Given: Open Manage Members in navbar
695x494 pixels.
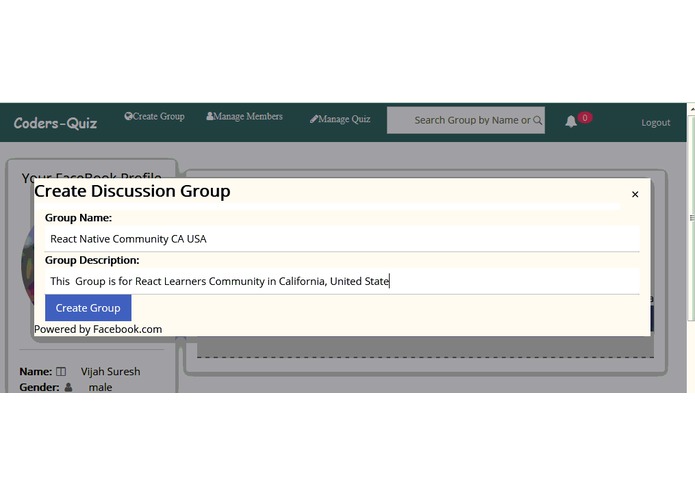Looking at the screenshot, I should [x=244, y=117].
